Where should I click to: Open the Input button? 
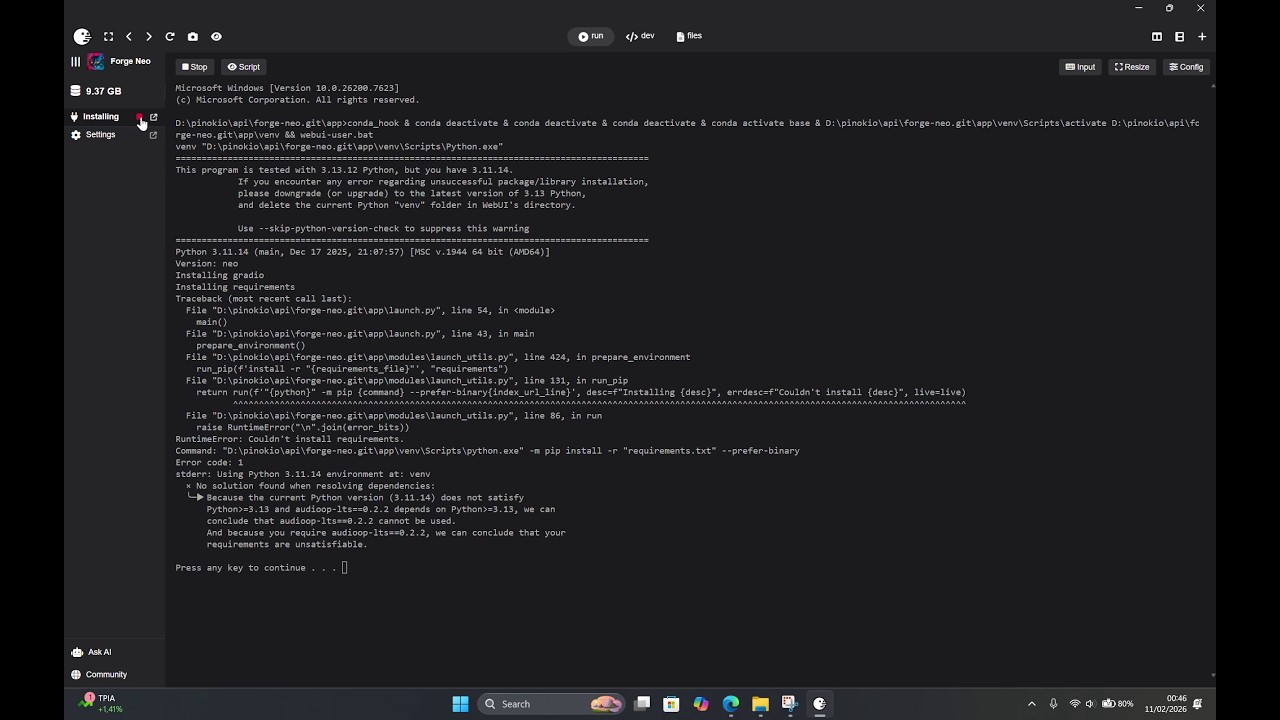click(1080, 67)
